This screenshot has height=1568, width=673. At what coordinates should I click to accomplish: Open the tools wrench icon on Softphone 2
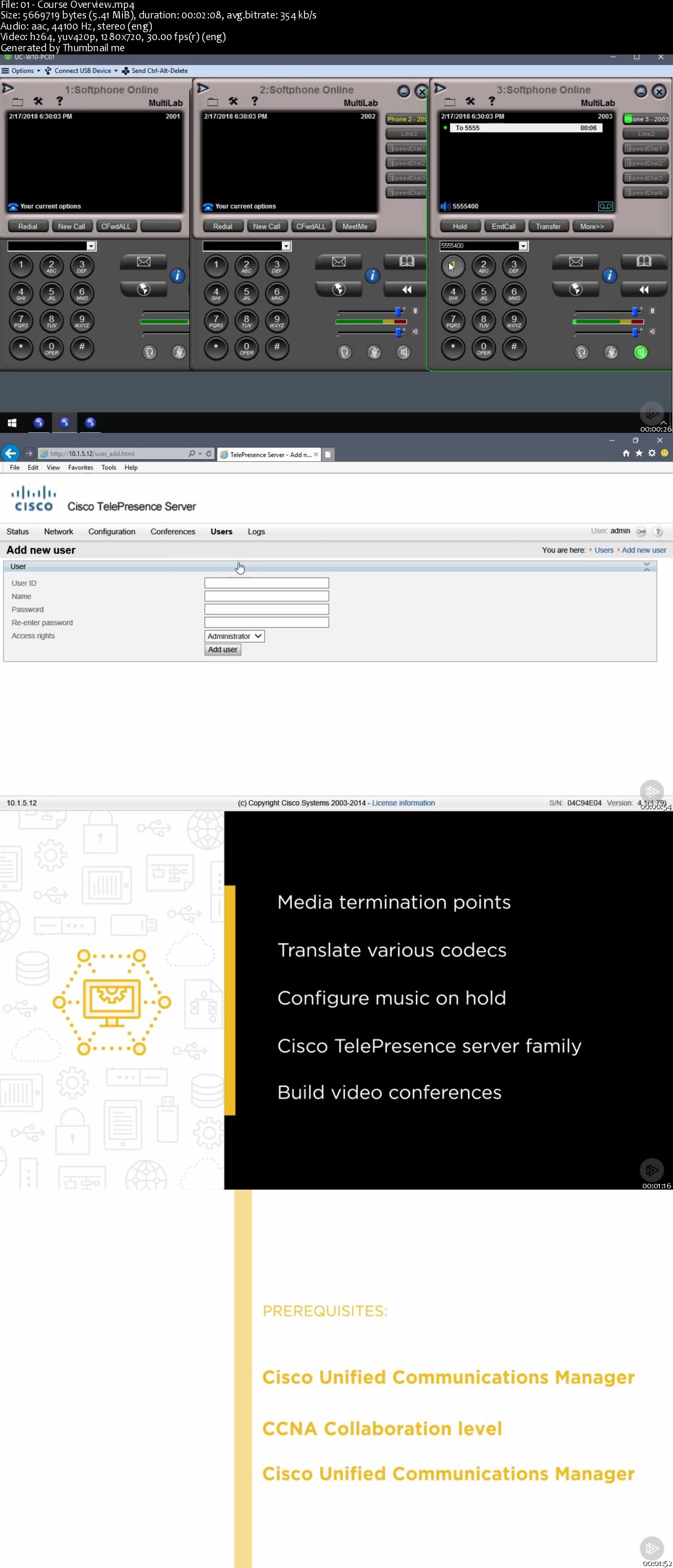[233, 101]
